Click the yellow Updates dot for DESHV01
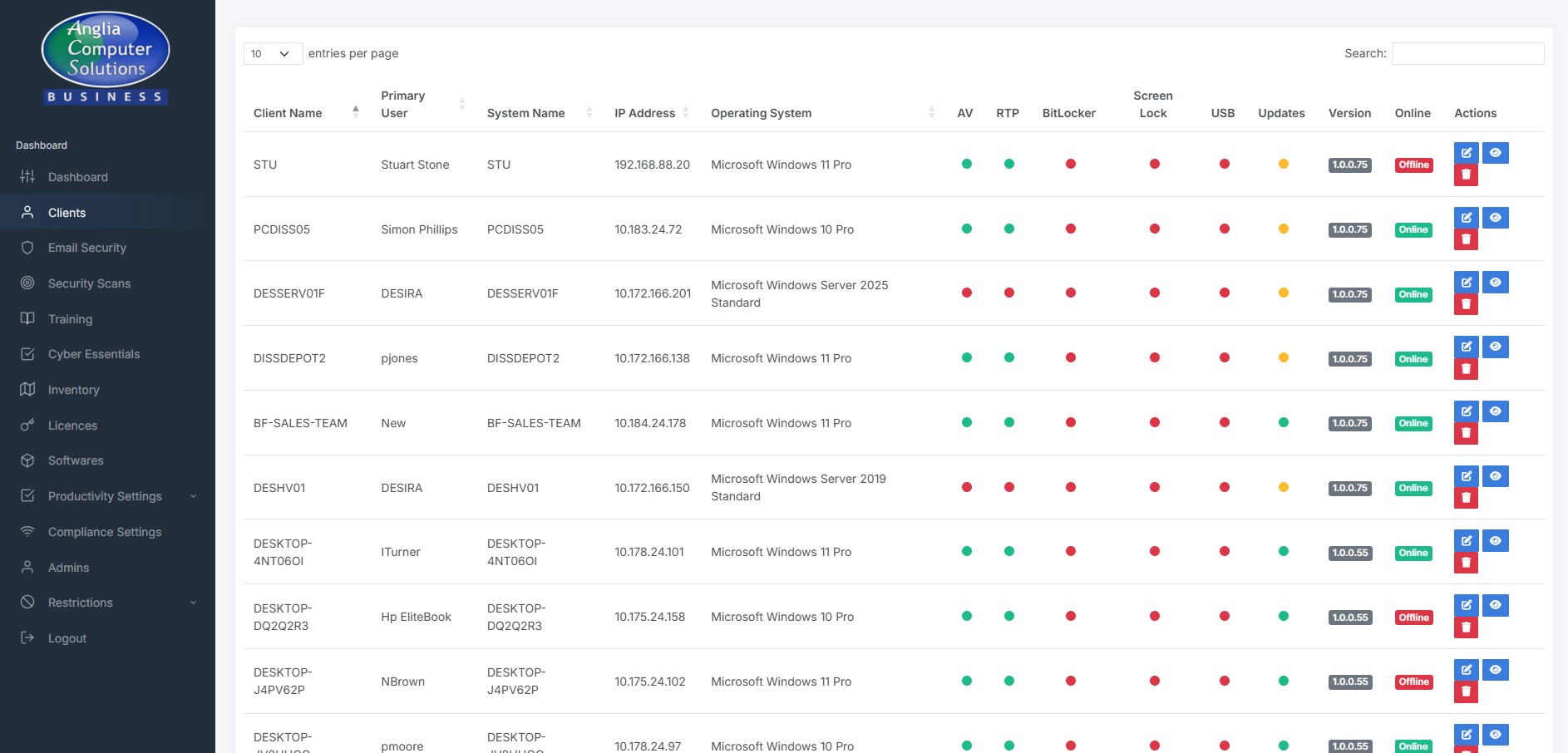 click(1281, 488)
